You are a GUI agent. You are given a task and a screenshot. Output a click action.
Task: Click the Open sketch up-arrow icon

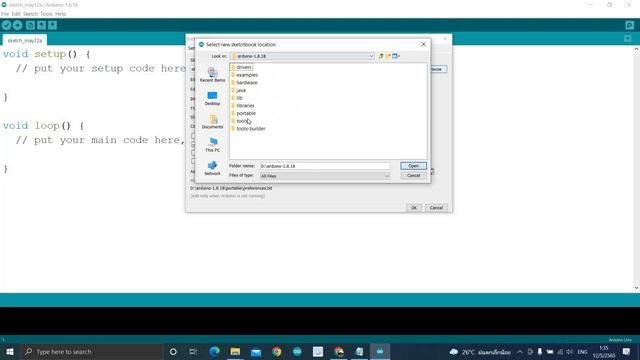41,25
